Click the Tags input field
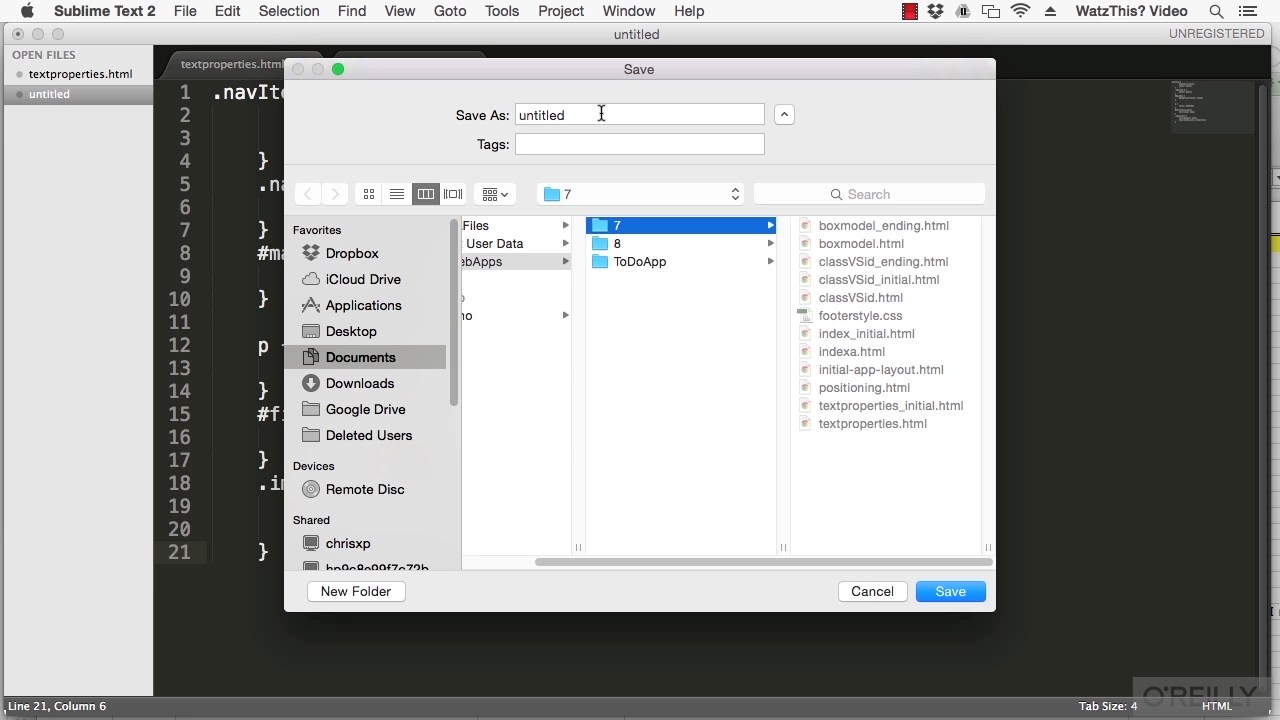 (640, 144)
